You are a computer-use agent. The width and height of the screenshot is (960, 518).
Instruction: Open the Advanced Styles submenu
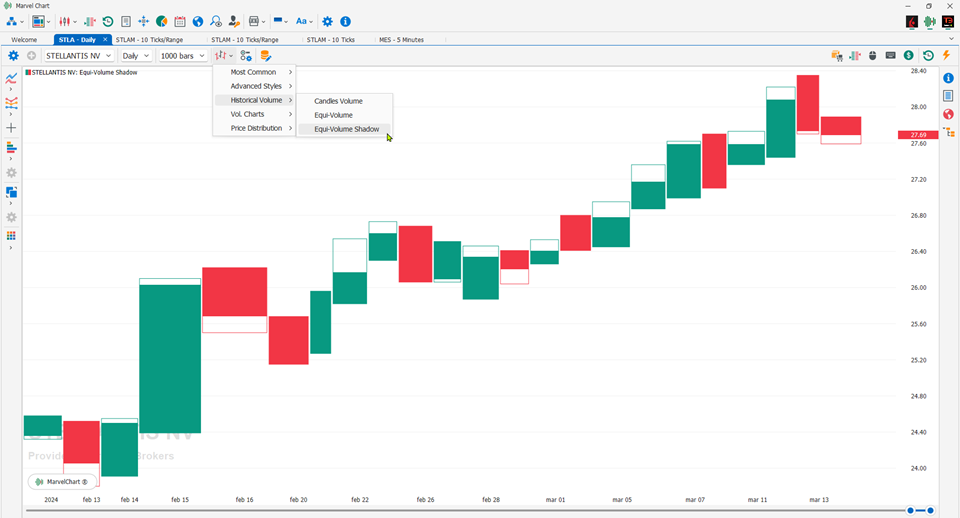(x=254, y=86)
